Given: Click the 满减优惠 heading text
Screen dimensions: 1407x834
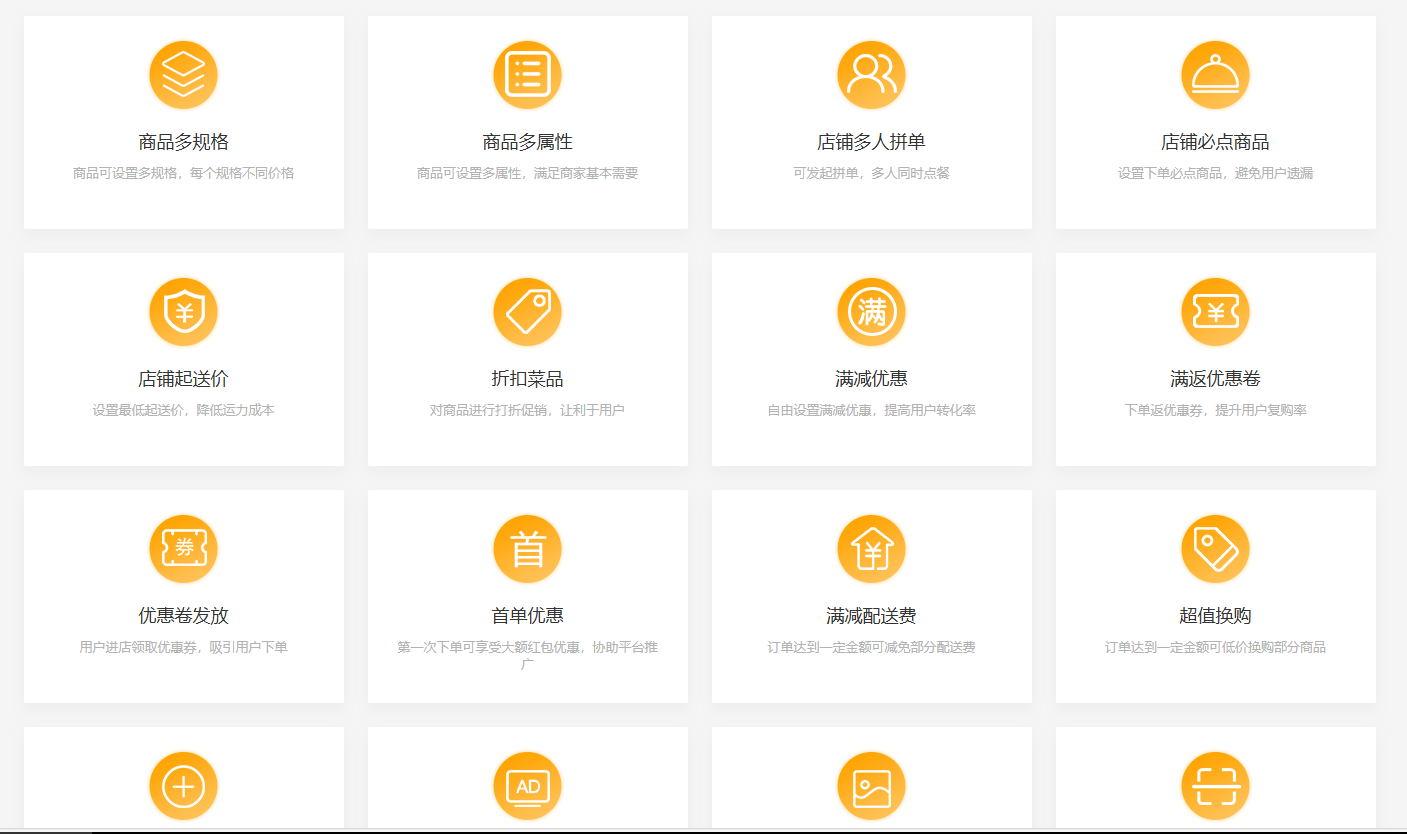Looking at the screenshot, I should tap(871, 379).
